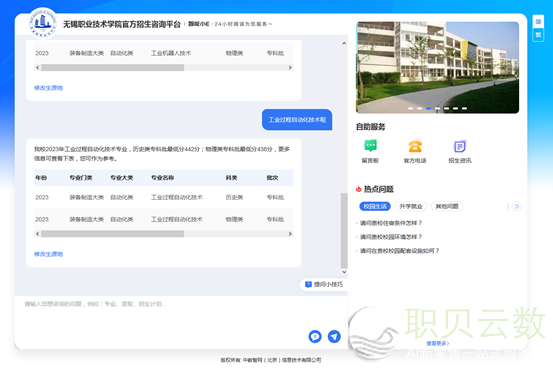Click horizontal scrollbar thumb under 工业机器人技术 table
This screenshot has width=553, height=368.
pyautogui.click(x=113, y=67)
